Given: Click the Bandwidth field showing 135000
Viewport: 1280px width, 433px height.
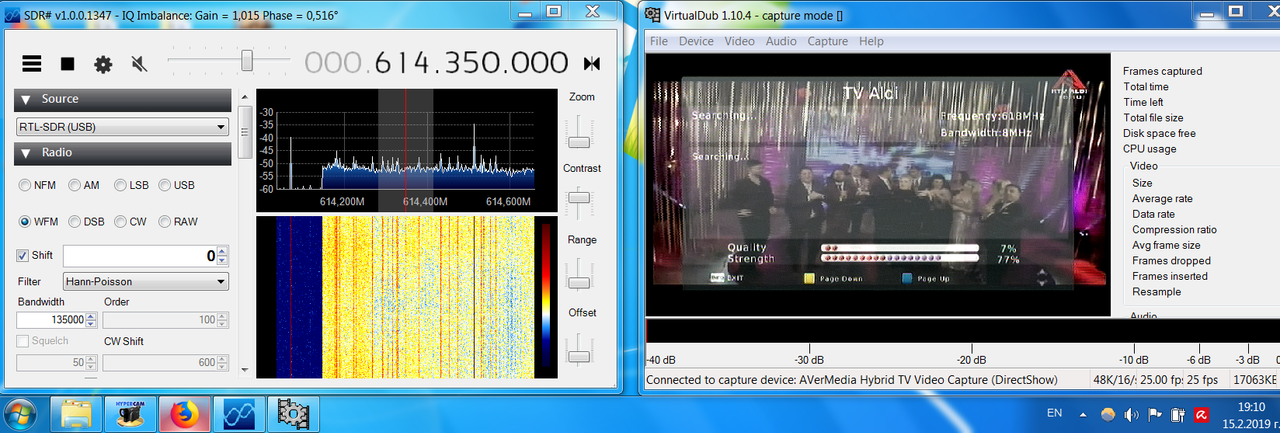Looking at the screenshot, I should (50, 320).
